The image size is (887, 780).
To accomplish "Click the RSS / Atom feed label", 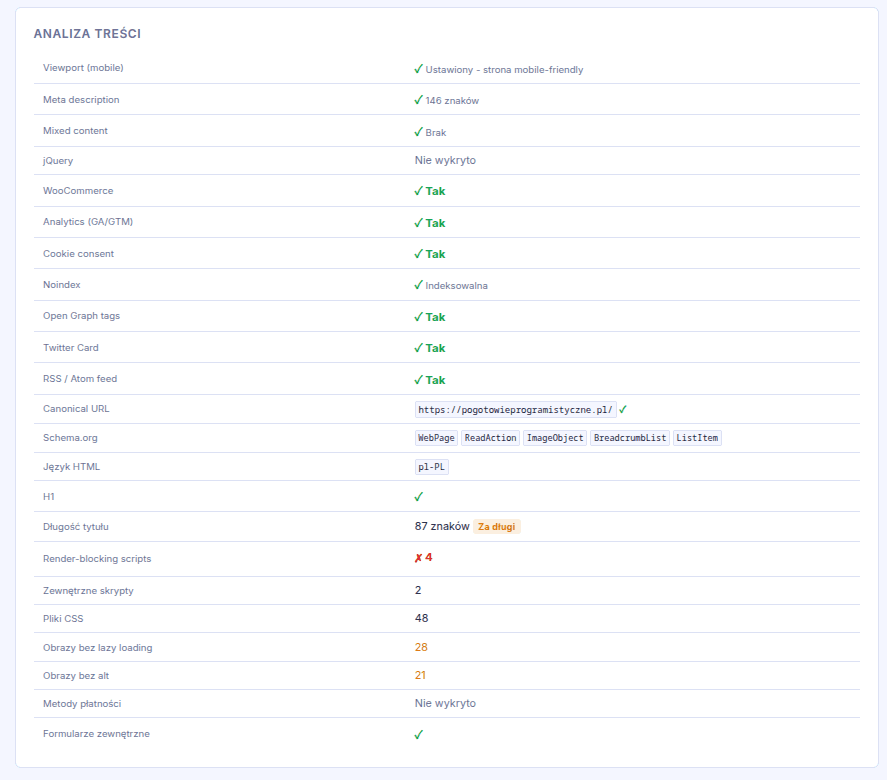I will 80,379.
